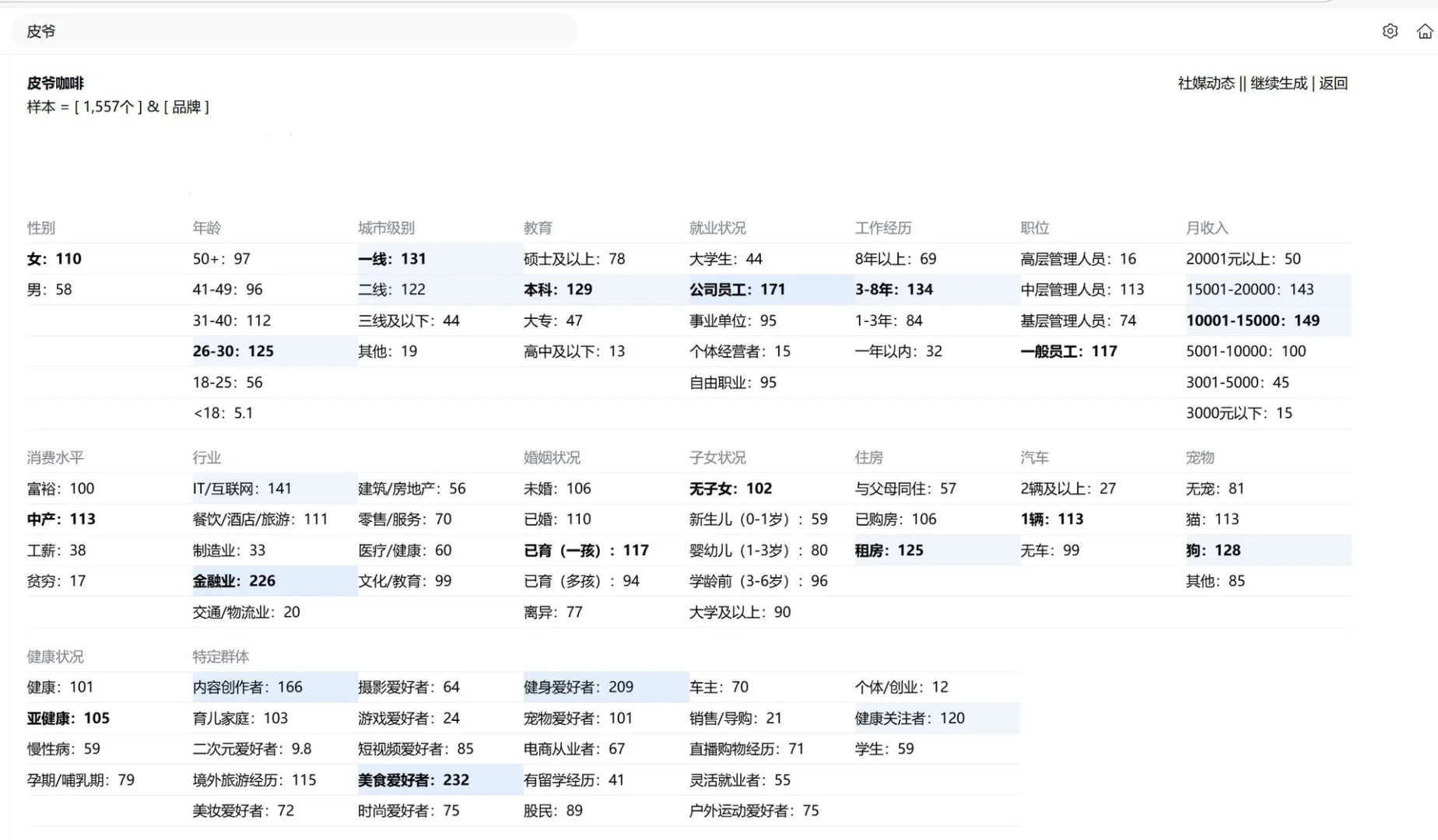Click the 8年以上: 69 work experience
Image resolution: width=1438 pixels, height=840 pixels.
896,259
